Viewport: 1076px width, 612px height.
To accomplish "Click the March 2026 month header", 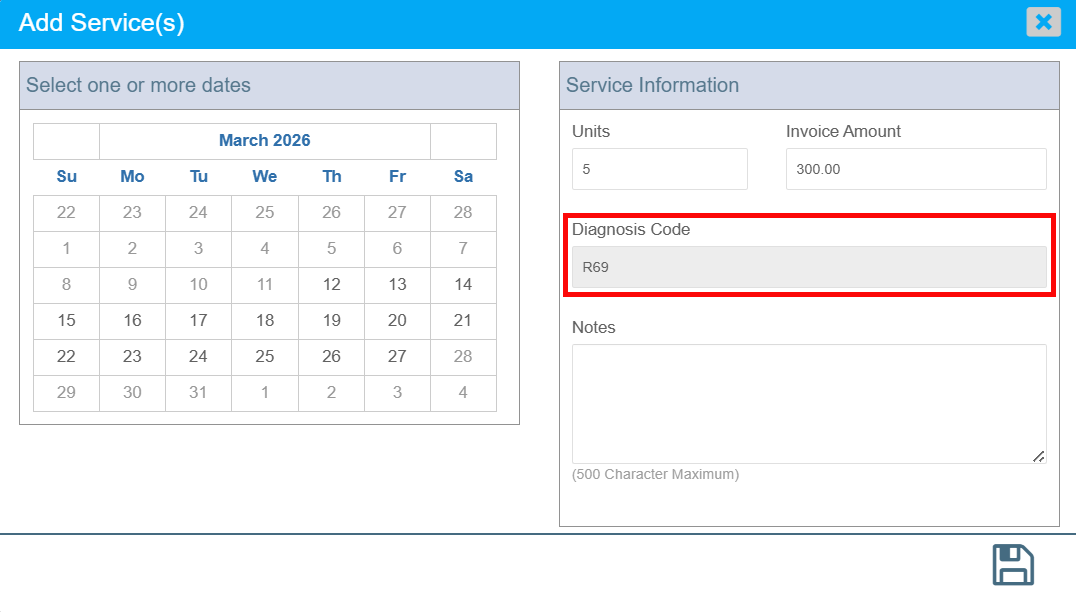I will tap(265, 141).
